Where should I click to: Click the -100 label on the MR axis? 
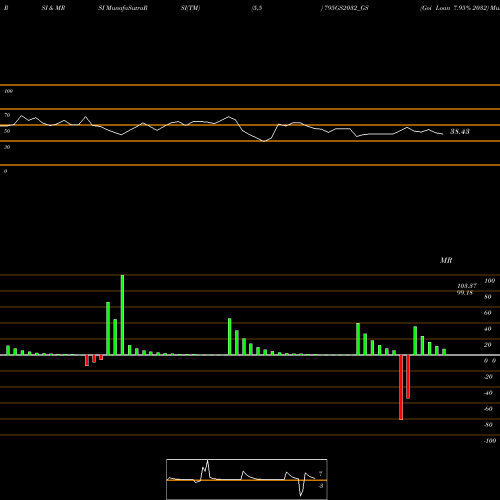[x=490, y=441]
